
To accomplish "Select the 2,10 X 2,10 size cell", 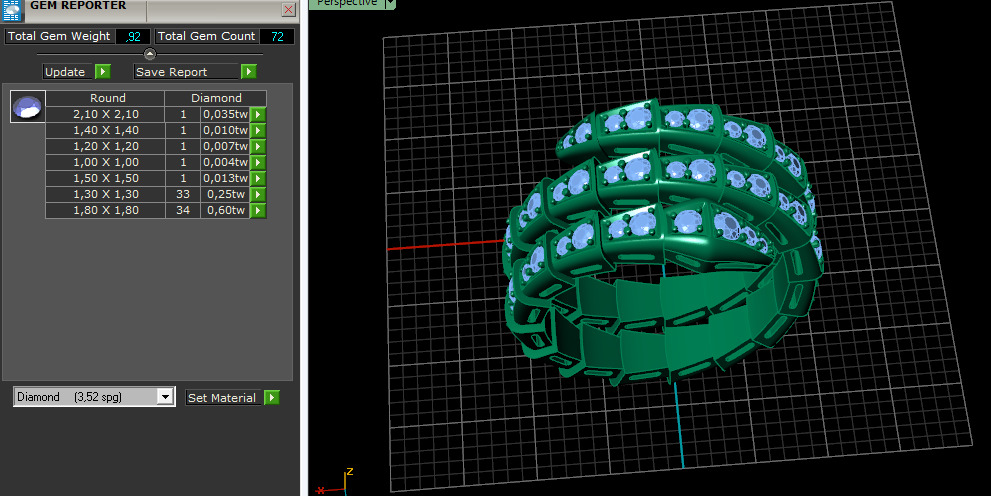I will point(106,114).
